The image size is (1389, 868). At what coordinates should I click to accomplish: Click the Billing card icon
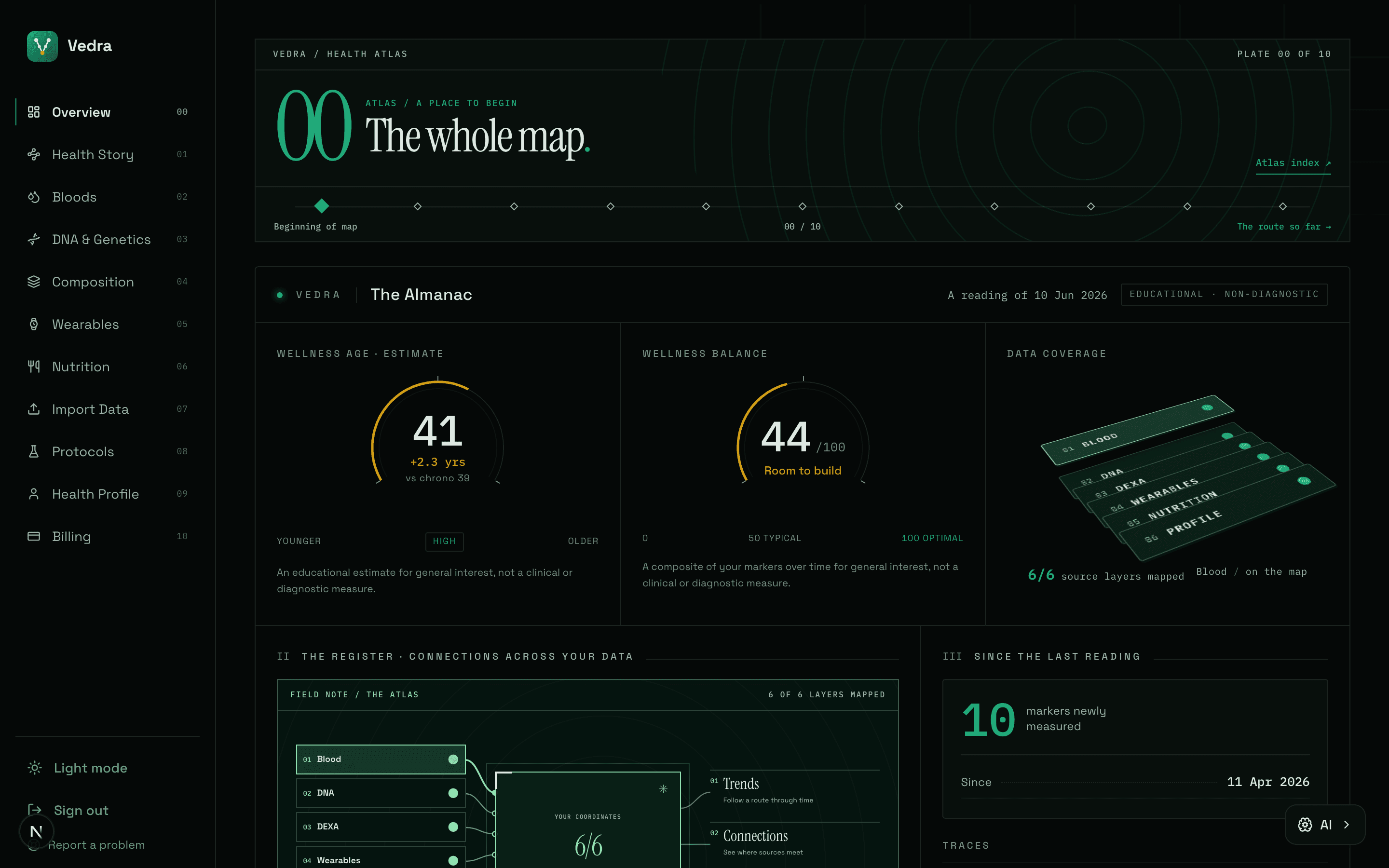pos(34,537)
